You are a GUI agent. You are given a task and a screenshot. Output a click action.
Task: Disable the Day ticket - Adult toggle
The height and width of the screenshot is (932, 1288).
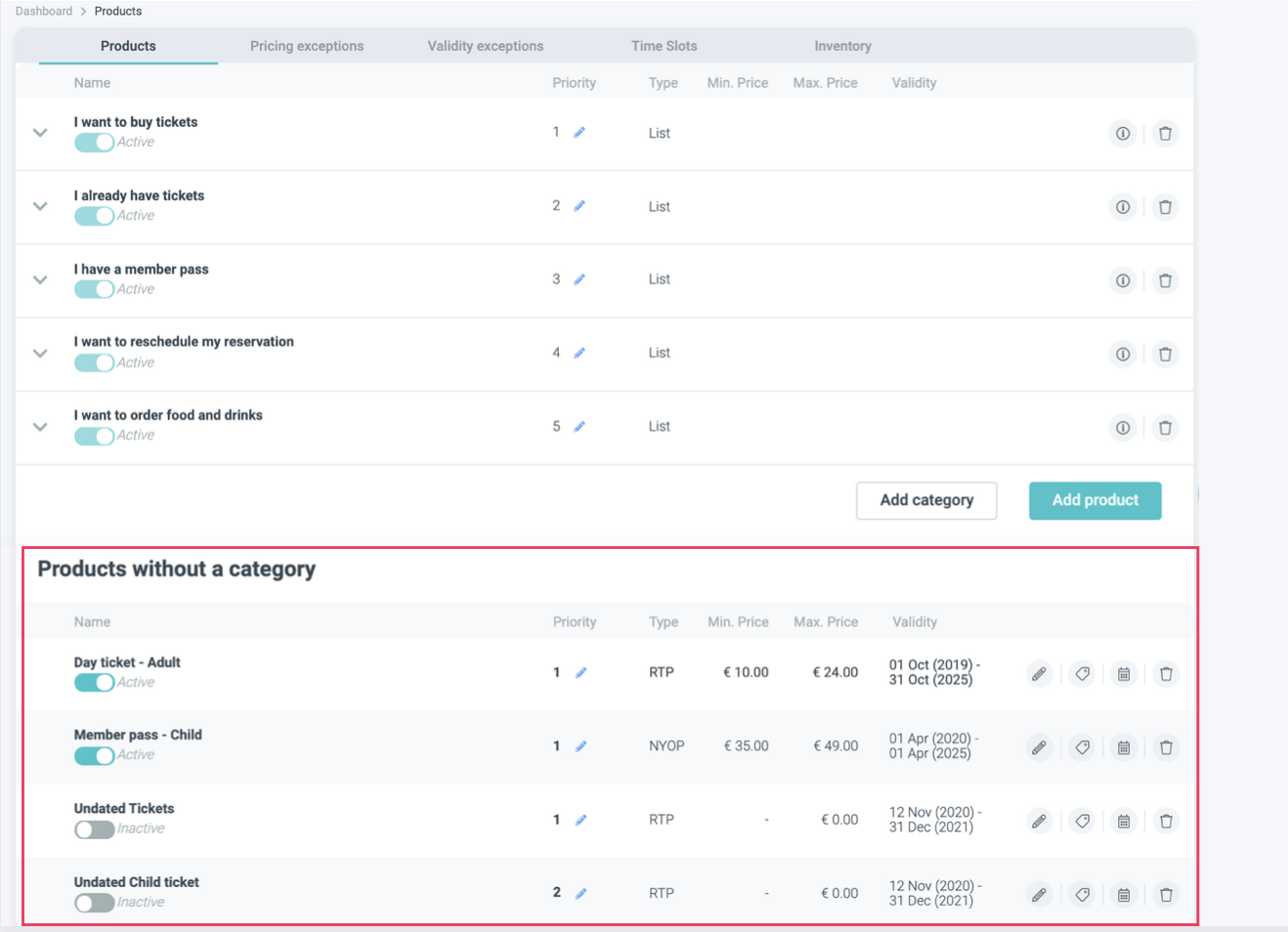tap(94, 683)
